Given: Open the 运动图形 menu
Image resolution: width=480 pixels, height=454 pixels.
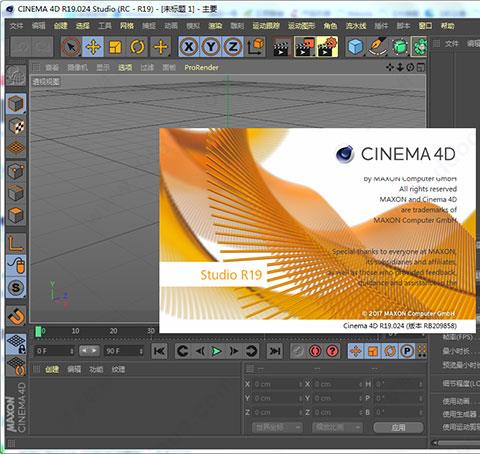Looking at the screenshot, I should (301, 26).
